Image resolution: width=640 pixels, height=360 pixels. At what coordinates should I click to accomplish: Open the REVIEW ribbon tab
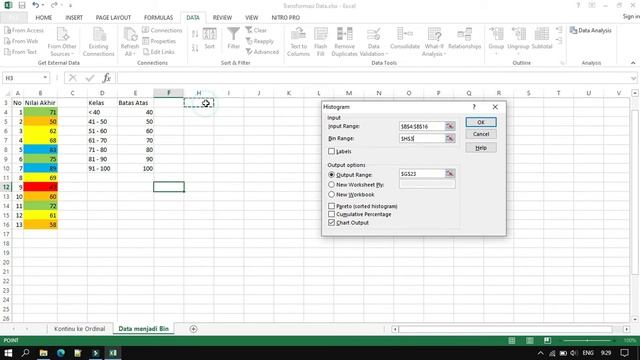[x=222, y=18]
